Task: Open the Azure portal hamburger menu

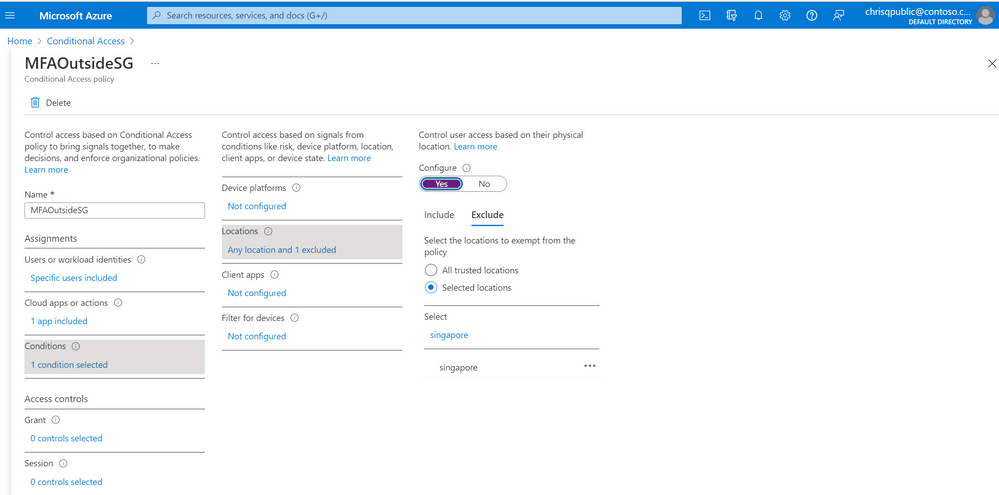Action: tap(10, 15)
